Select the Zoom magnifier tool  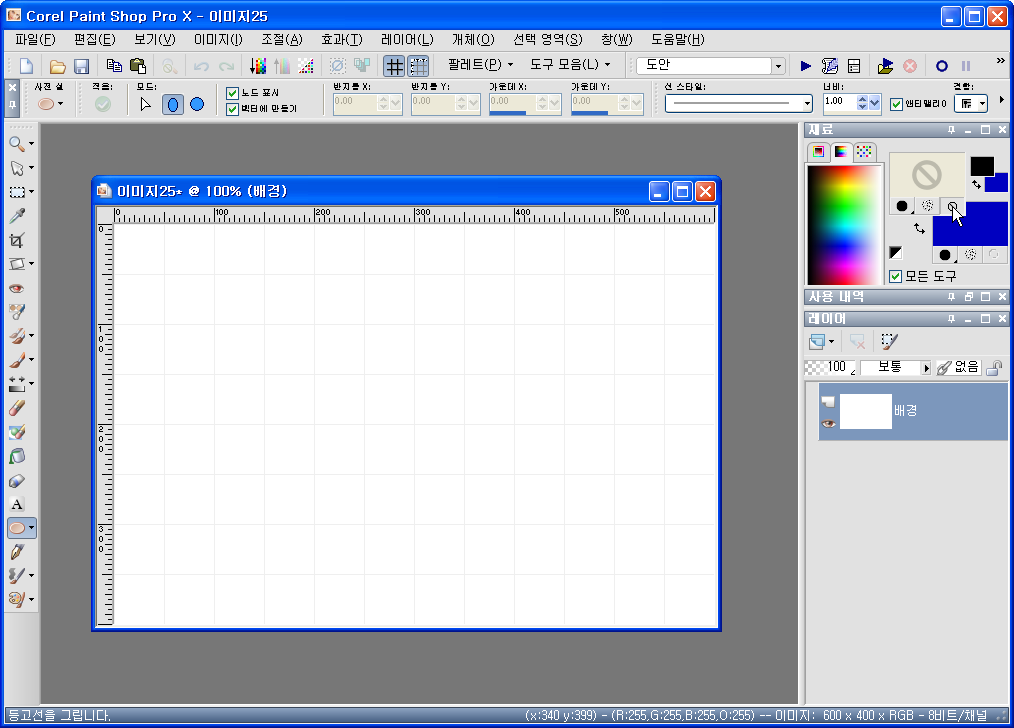tap(17, 144)
